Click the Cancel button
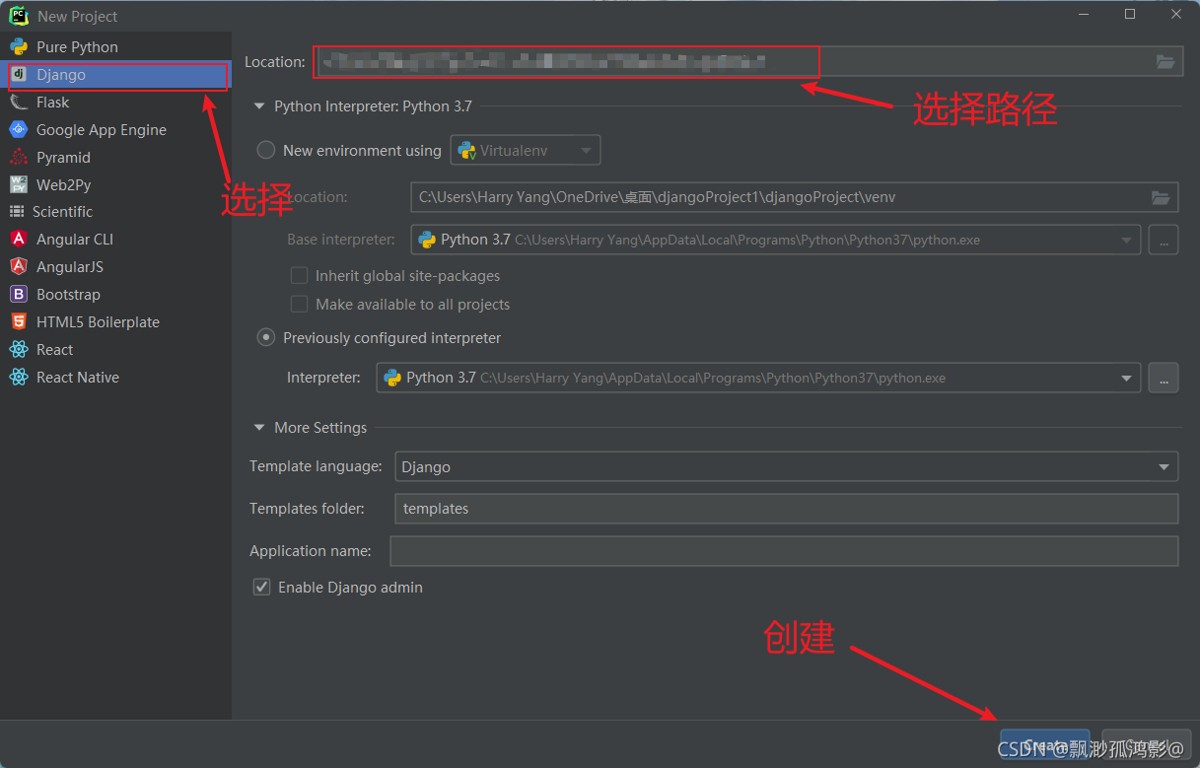 coord(1145,746)
